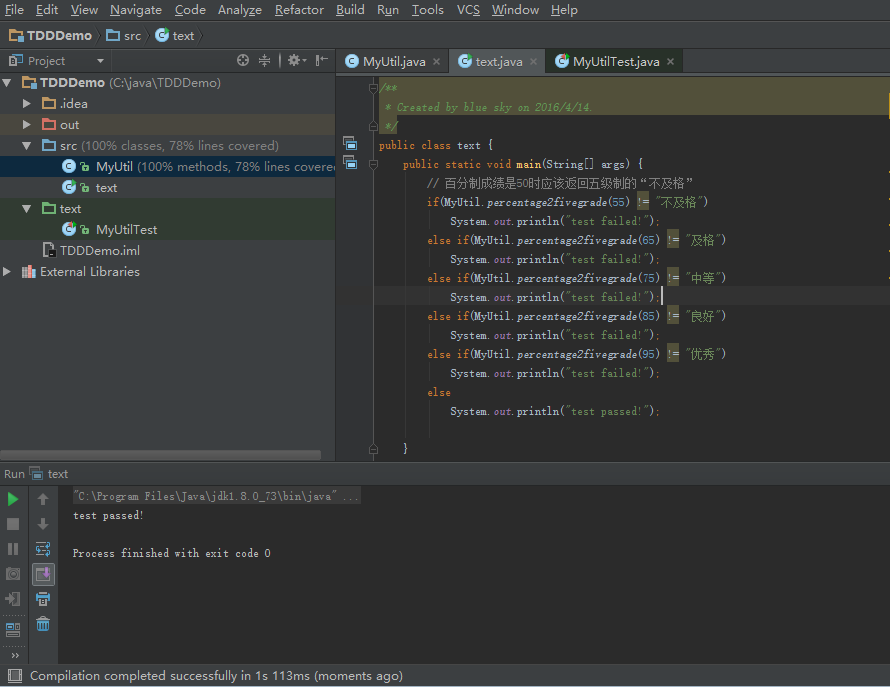Open the Build menu
The height and width of the screenshot is (687, 890).
350,10
